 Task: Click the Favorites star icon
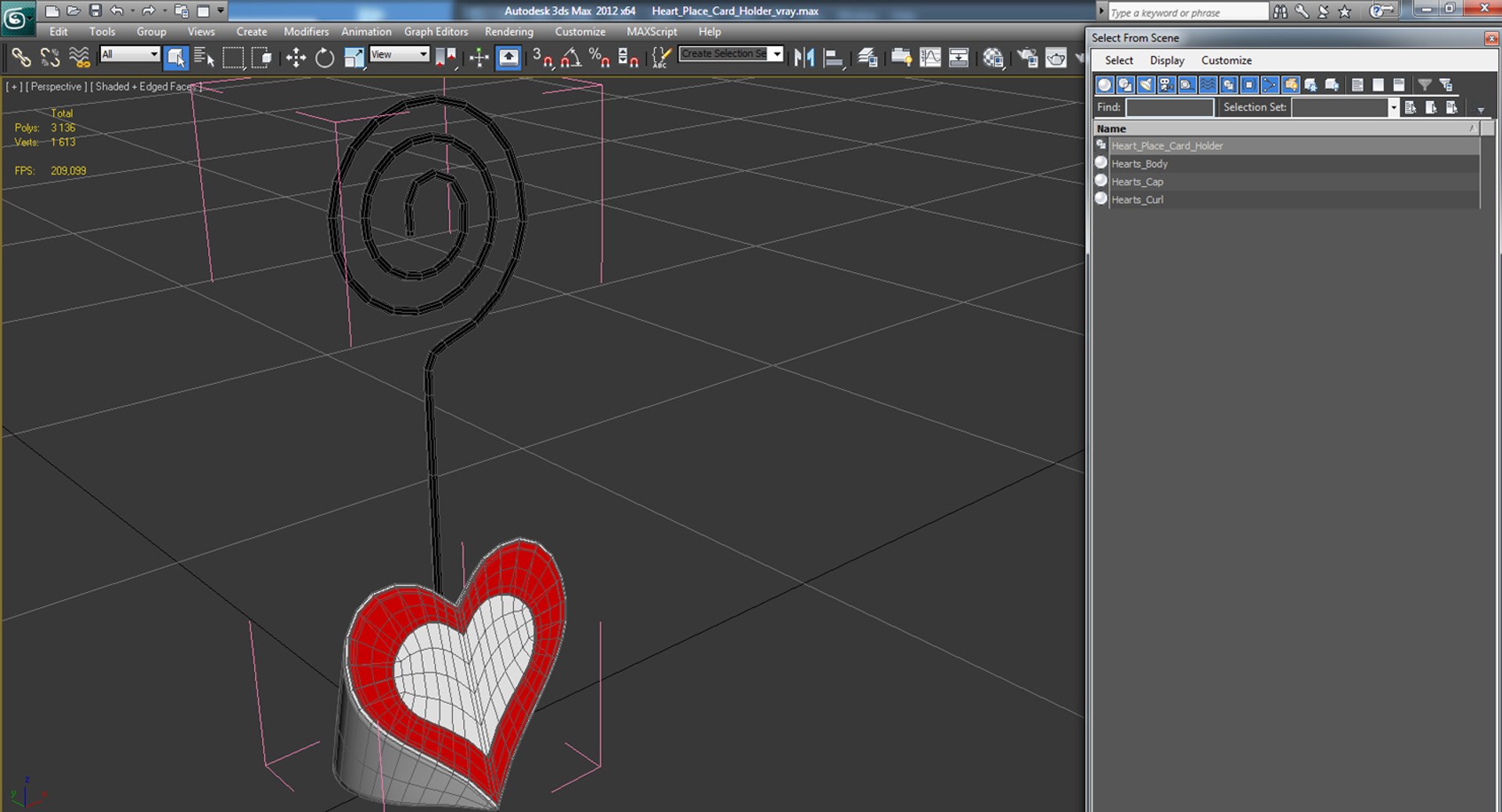tap(1345, 11)
